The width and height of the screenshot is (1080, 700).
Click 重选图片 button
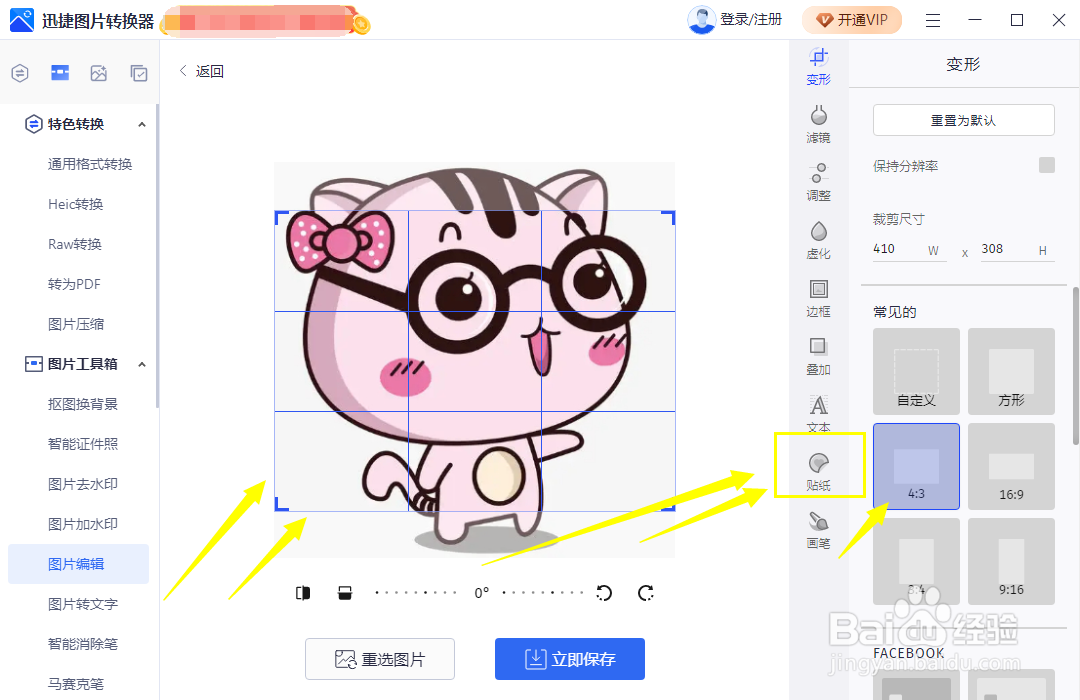(380, 659)
